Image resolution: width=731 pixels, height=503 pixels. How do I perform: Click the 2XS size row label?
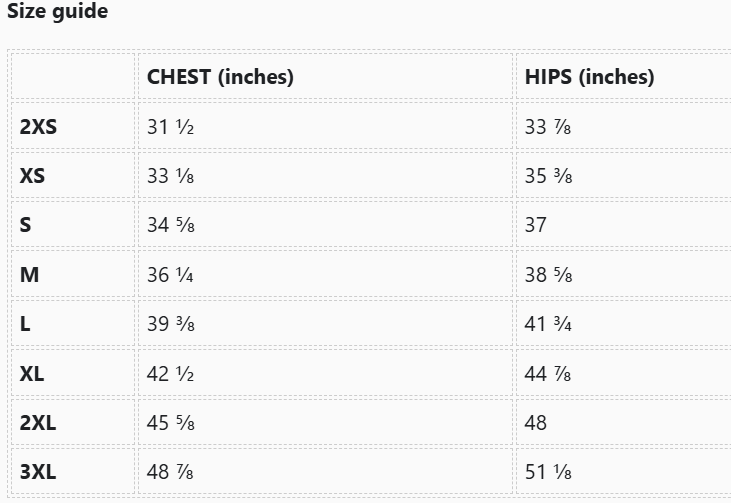point(38,126)
